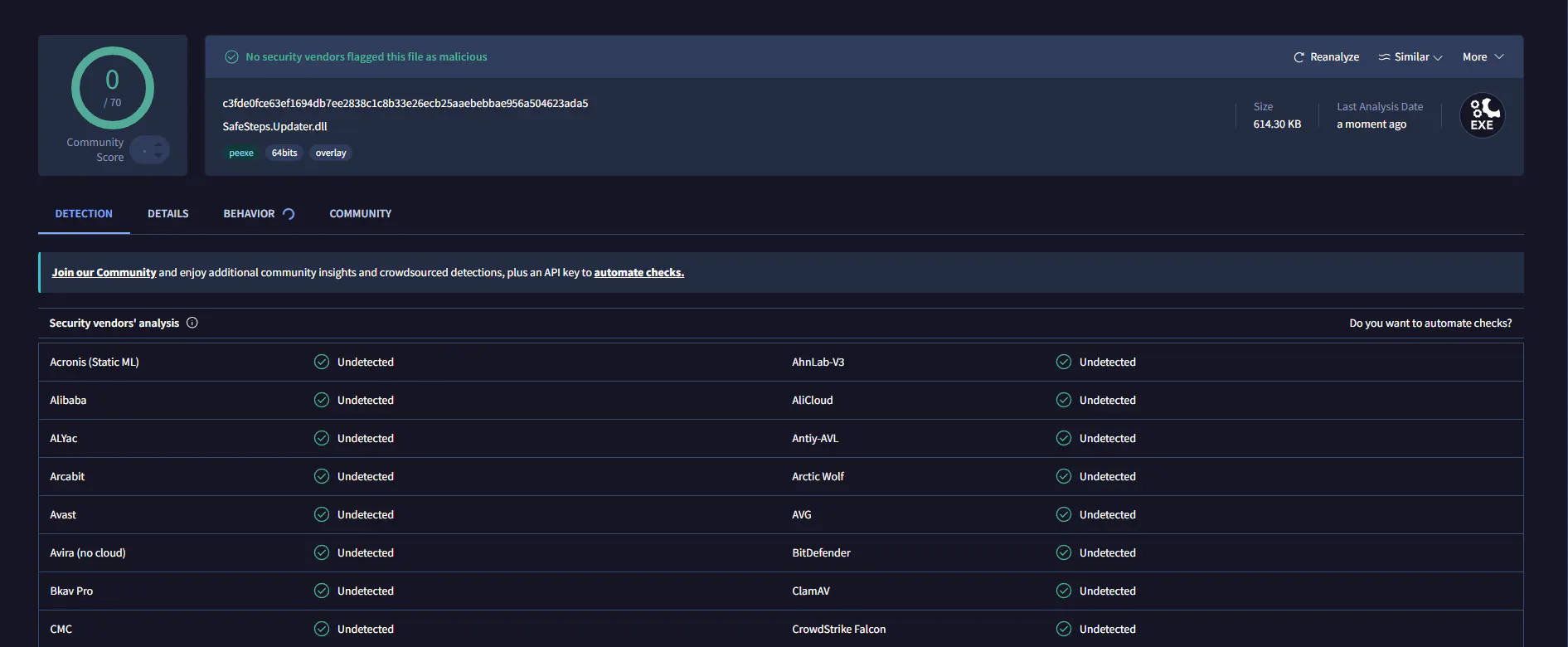The width and height of the screenshot is (1568, 647).
Task: Click the Arctic Wolf undetected check icon
Action: point(1064,476)
